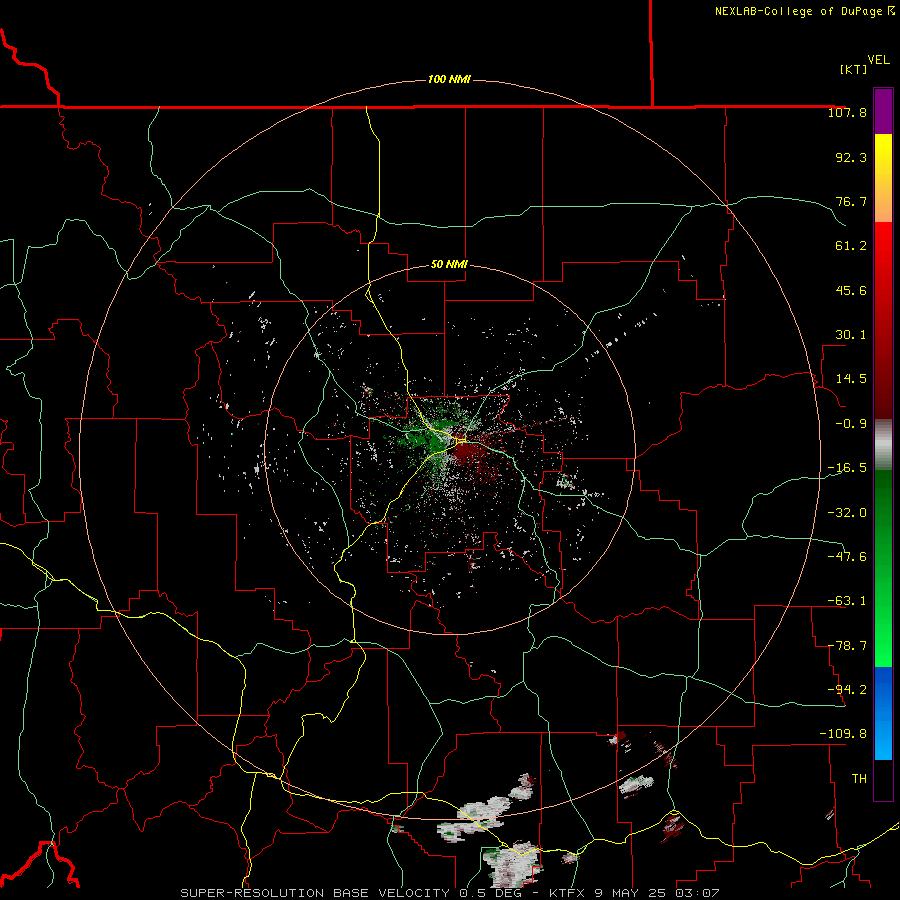
Task: Click the 45.6 legend value
Action: click(x=851, y=290)
